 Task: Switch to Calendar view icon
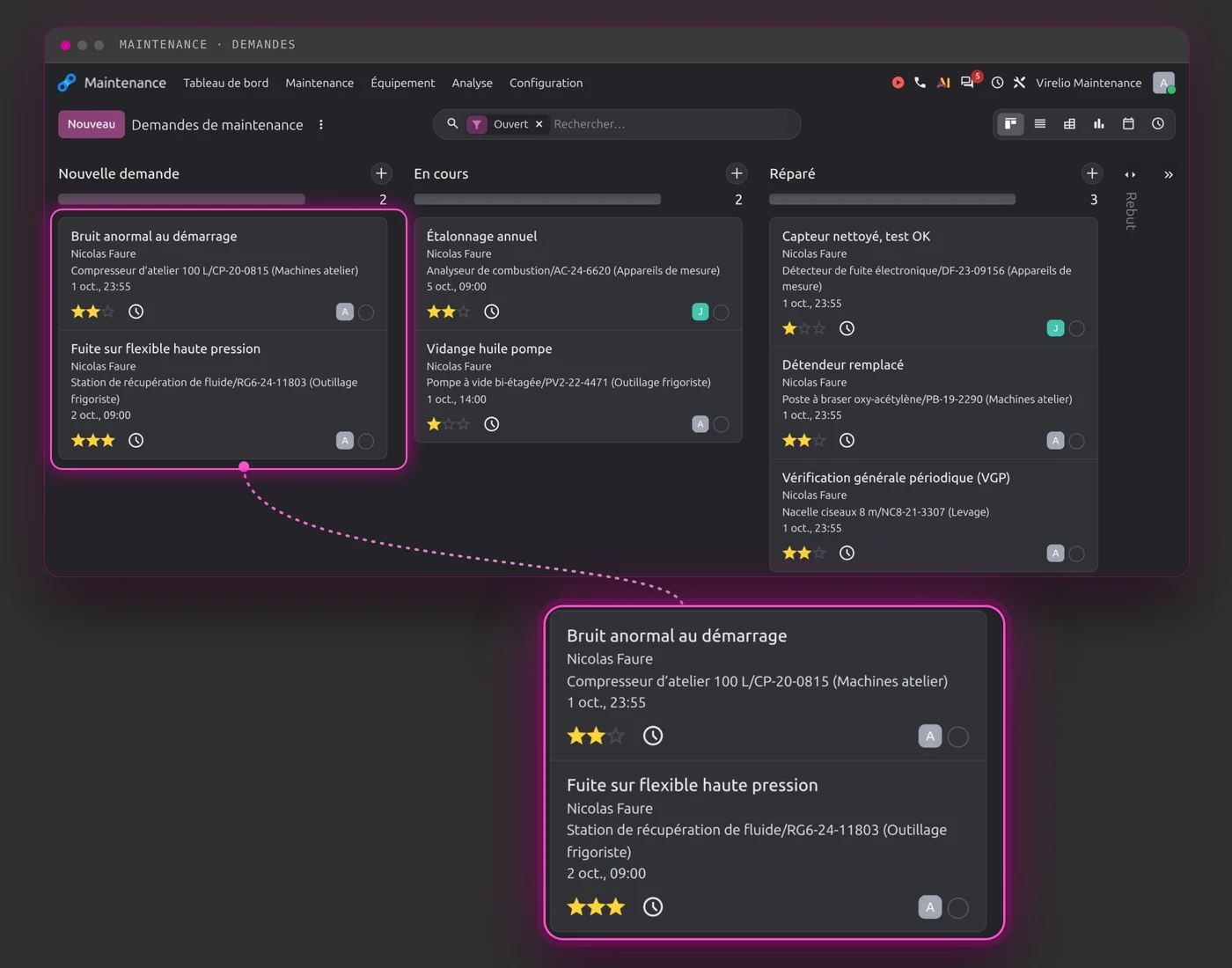(x=1128, y=124)
